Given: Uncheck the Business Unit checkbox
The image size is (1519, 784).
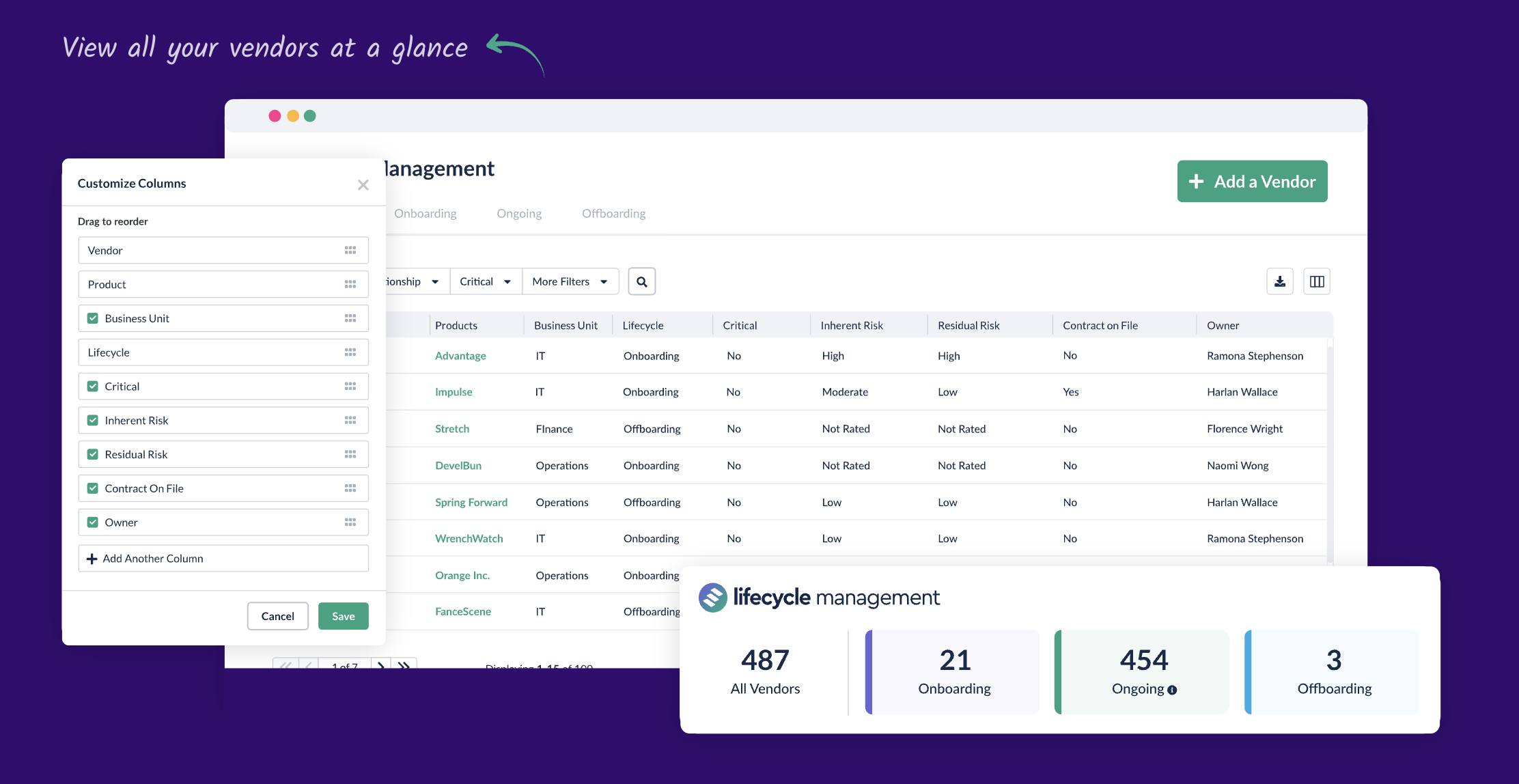Looking at the screenshot, I should [93, 318].
